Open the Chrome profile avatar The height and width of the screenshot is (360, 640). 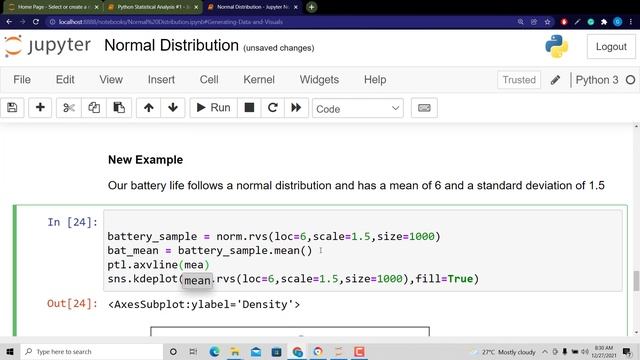coord(618,22)
